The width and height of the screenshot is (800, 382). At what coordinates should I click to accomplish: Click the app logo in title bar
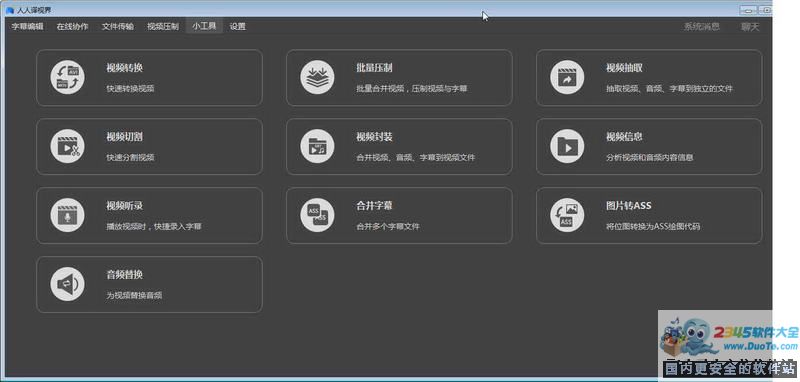[x=10, y=10]
